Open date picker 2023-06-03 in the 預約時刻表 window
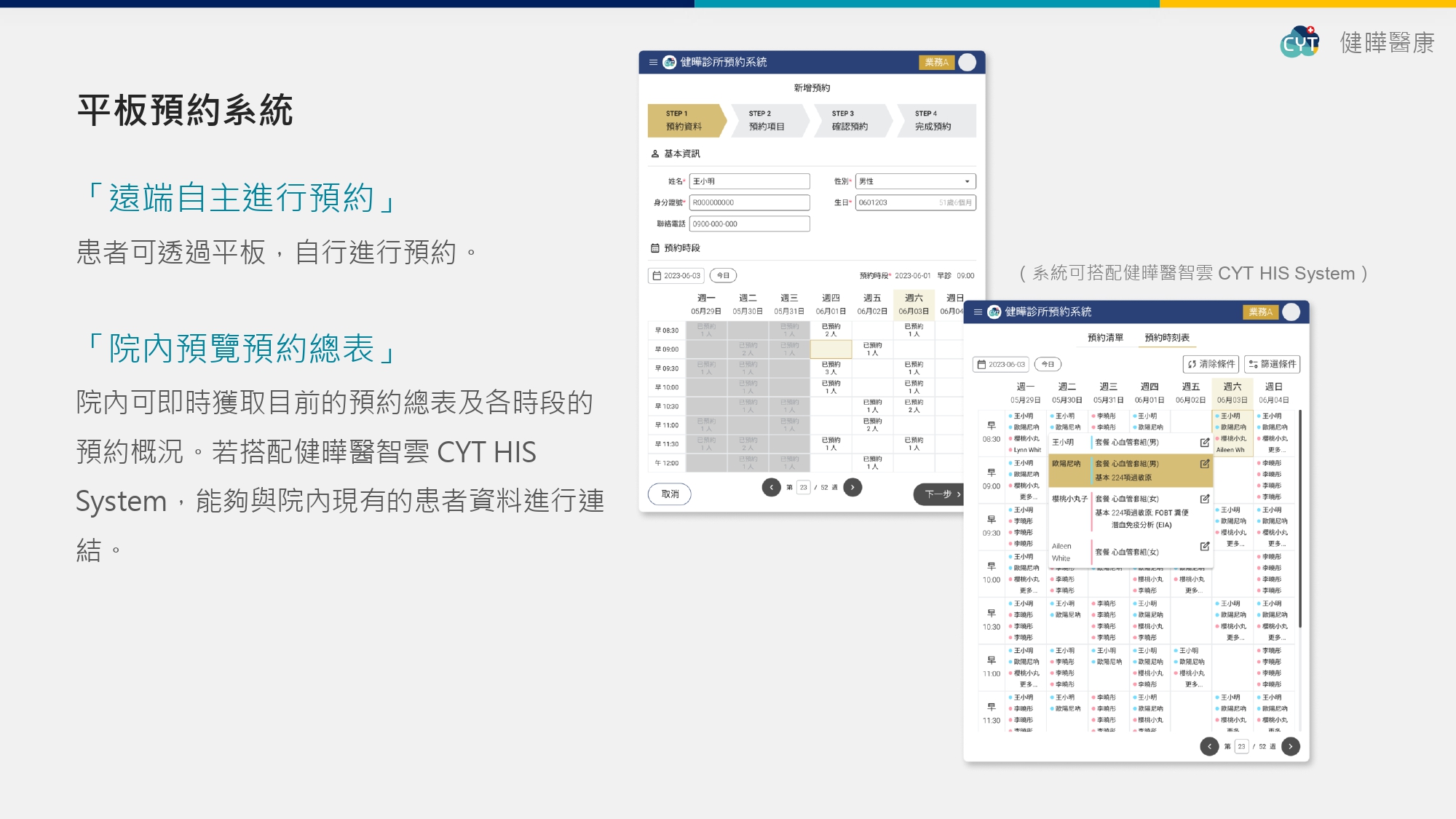 [1001, 364]
